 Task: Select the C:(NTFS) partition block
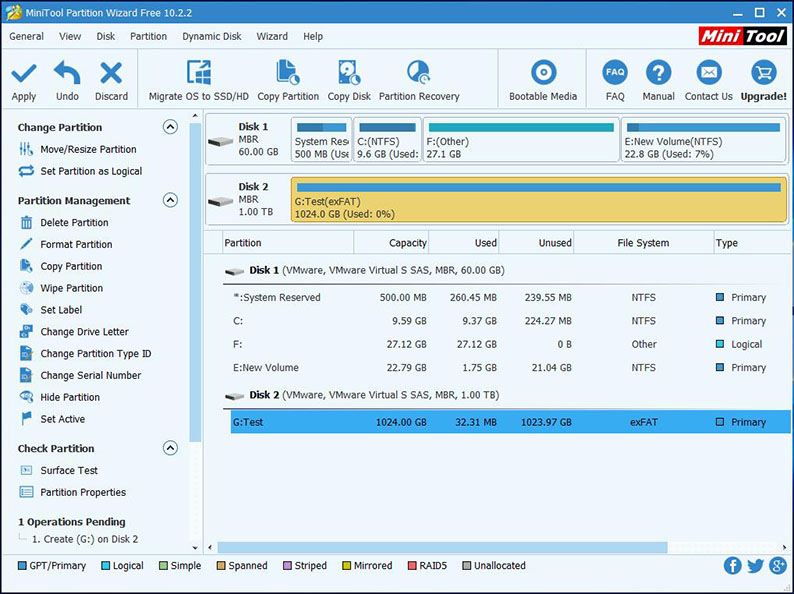(x=387, y=140)
